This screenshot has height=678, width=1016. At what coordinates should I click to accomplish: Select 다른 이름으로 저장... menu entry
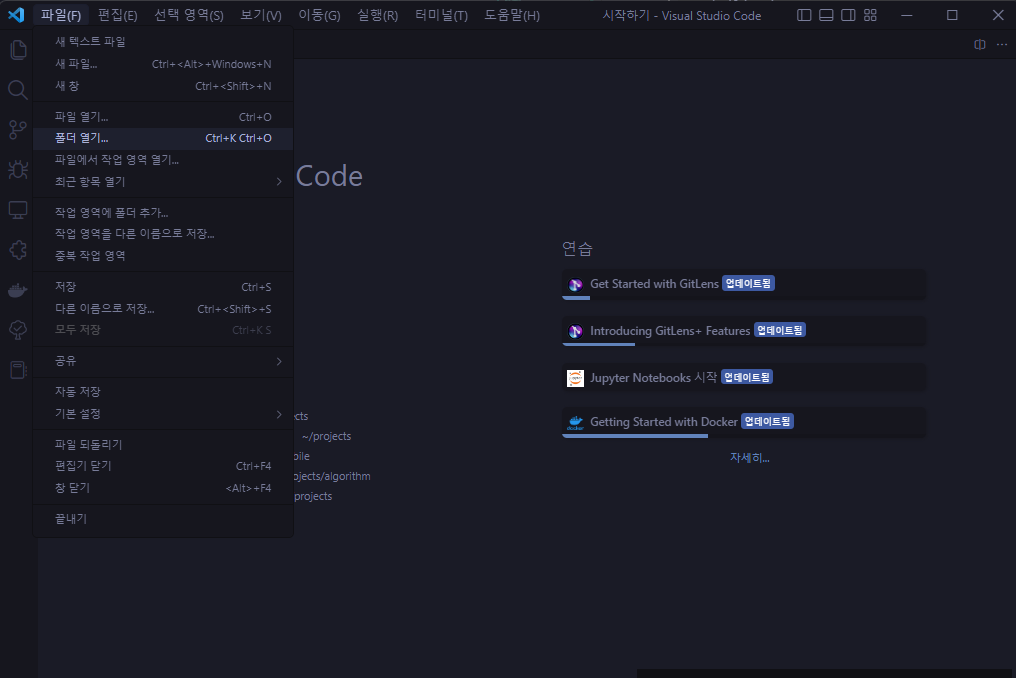163,309
